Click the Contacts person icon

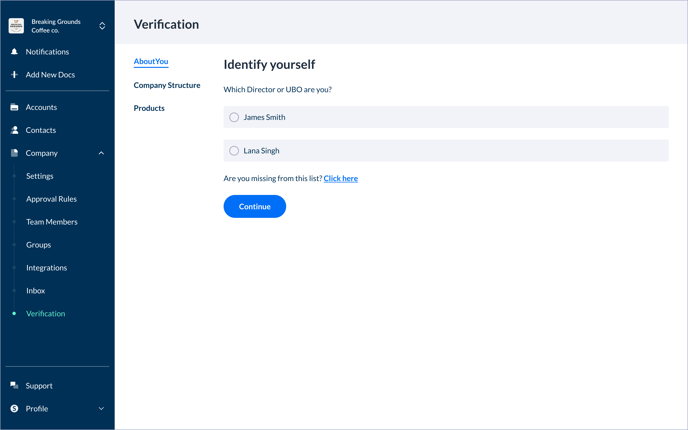click(14, 130)
